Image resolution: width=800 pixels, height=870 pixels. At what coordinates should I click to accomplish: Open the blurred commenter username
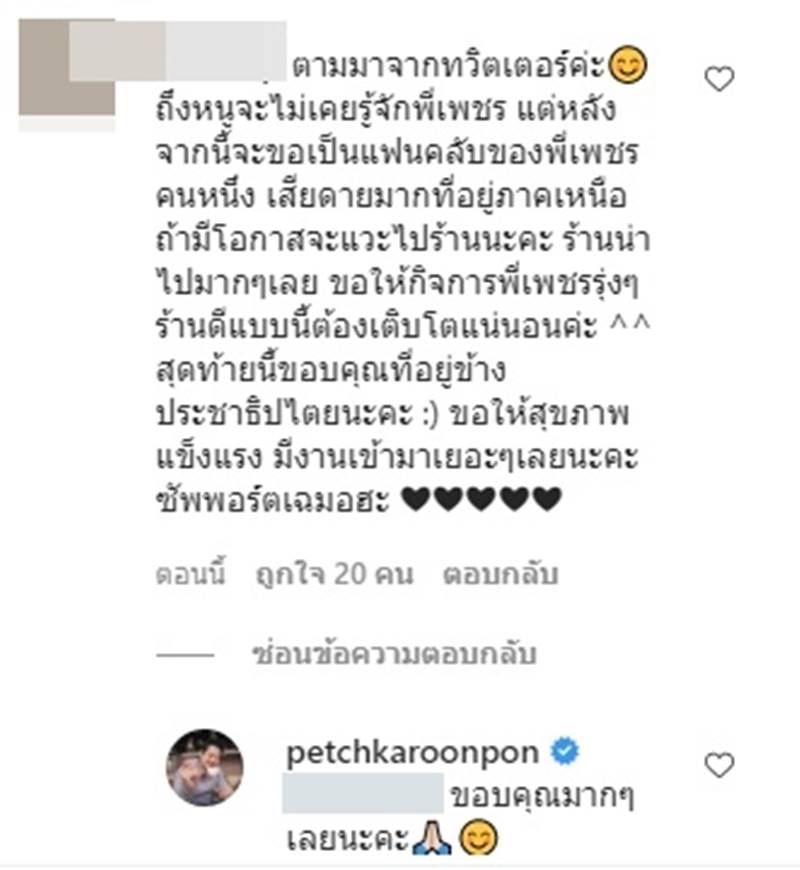pos(178,51)
